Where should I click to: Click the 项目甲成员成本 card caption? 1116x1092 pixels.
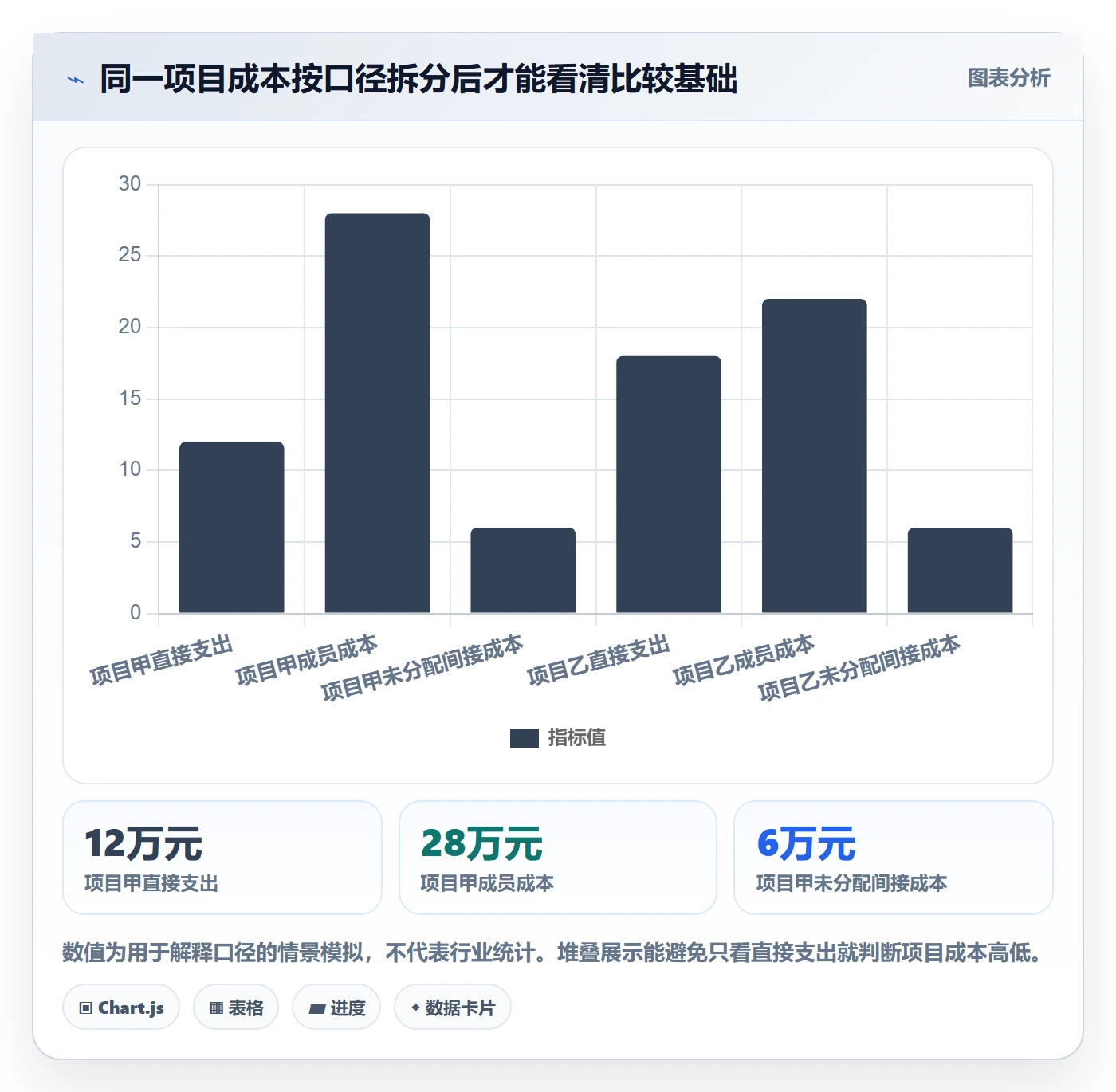(x=487, y=883)
